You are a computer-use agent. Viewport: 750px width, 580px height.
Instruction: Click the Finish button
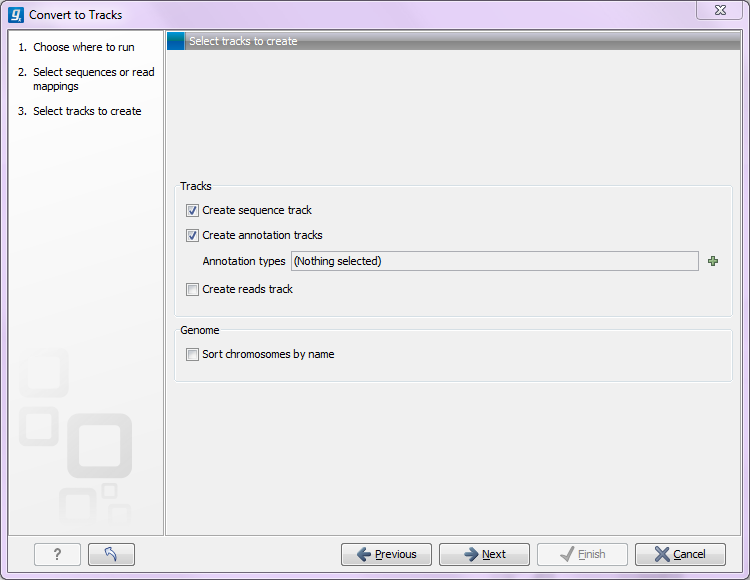point(582,554)
